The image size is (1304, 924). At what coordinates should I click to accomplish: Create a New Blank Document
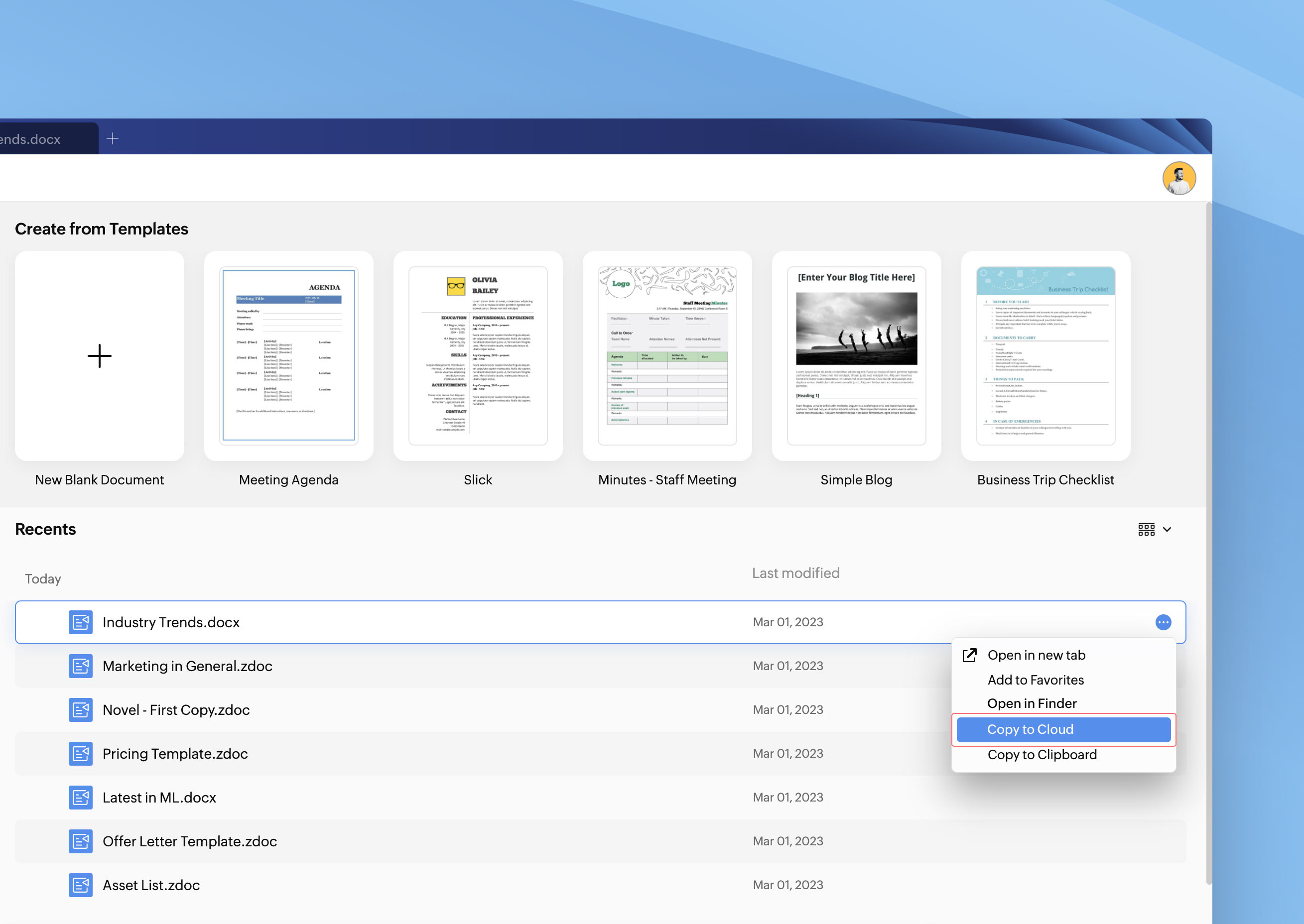click(100, 356)
